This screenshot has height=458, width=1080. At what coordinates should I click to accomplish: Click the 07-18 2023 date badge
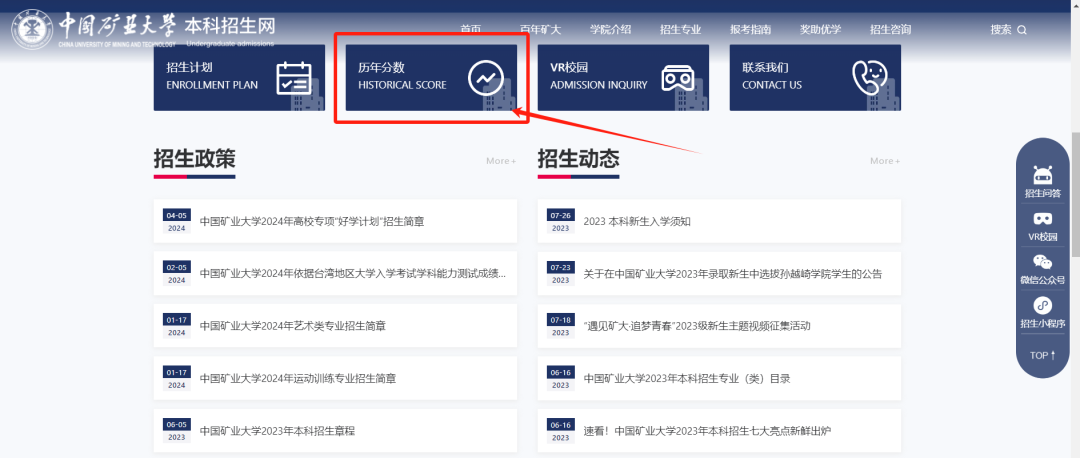point(561,326)
